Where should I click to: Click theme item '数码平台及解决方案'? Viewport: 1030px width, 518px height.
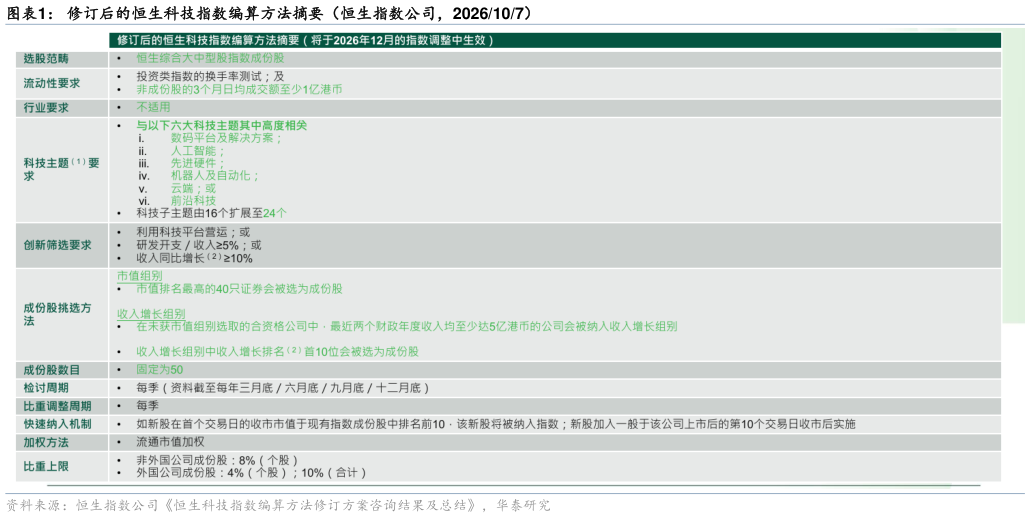click(x=227, y=138)
